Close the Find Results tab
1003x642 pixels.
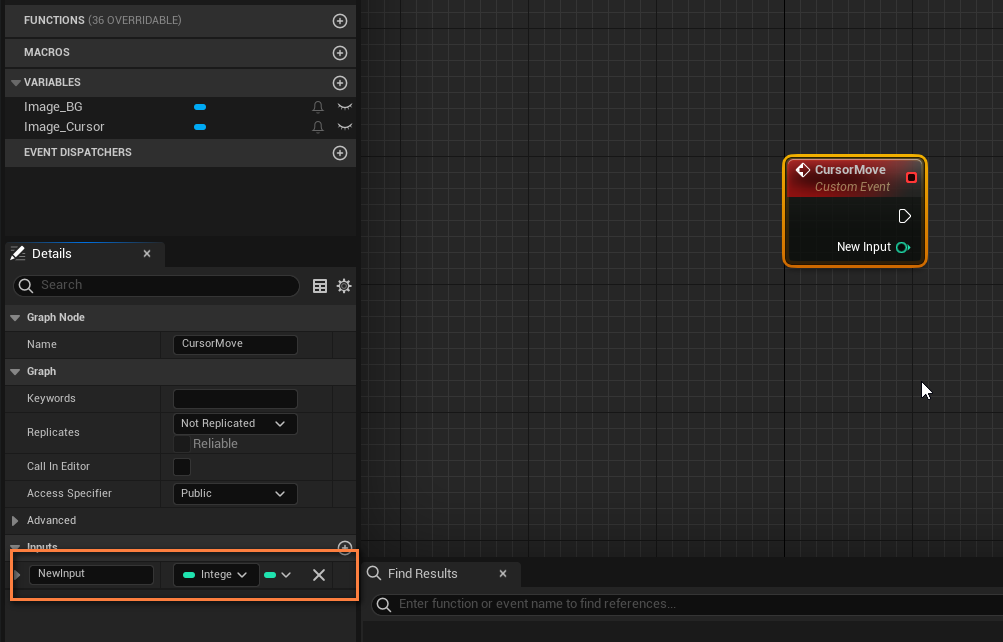503,574
